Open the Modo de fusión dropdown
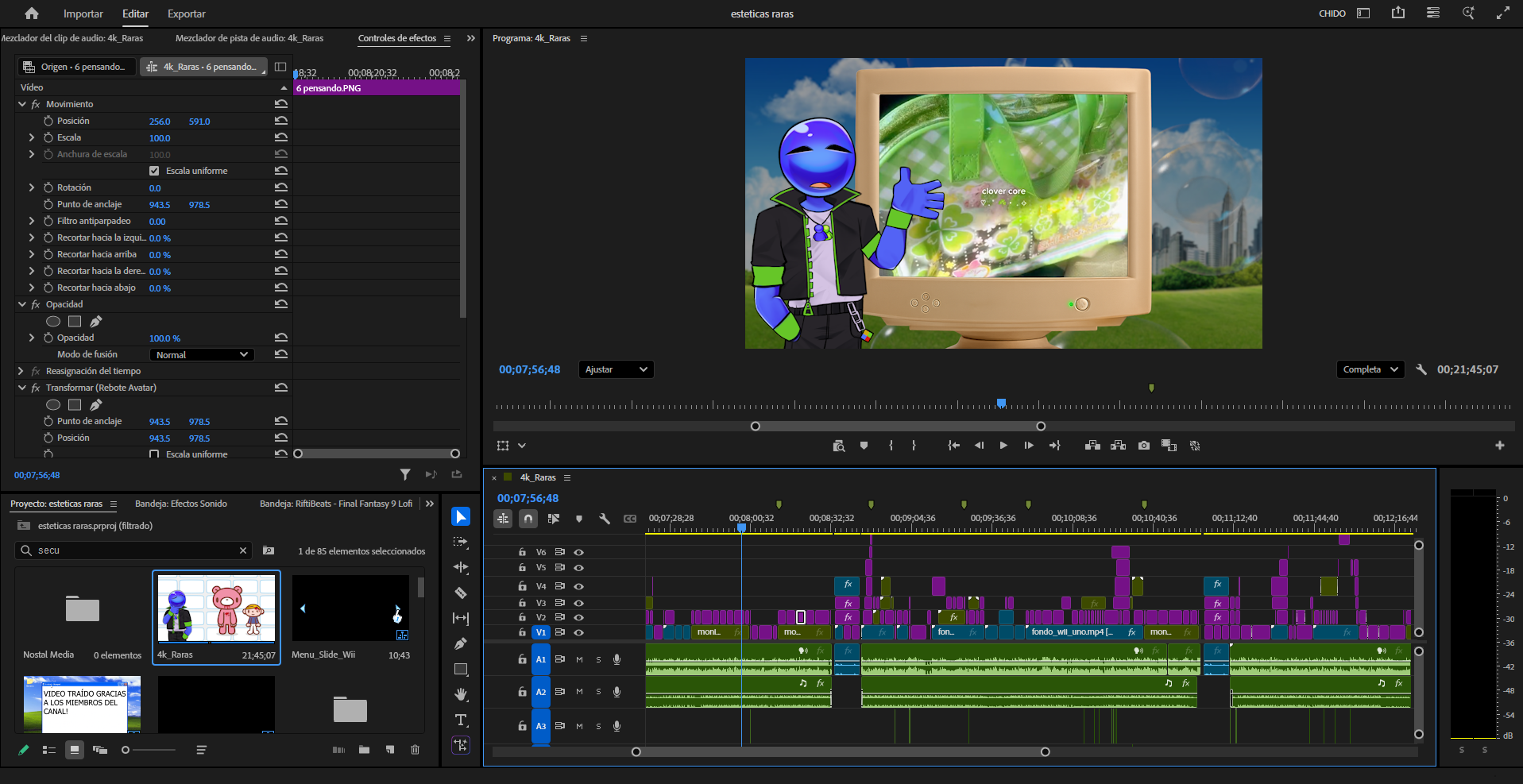 [202, 355]
